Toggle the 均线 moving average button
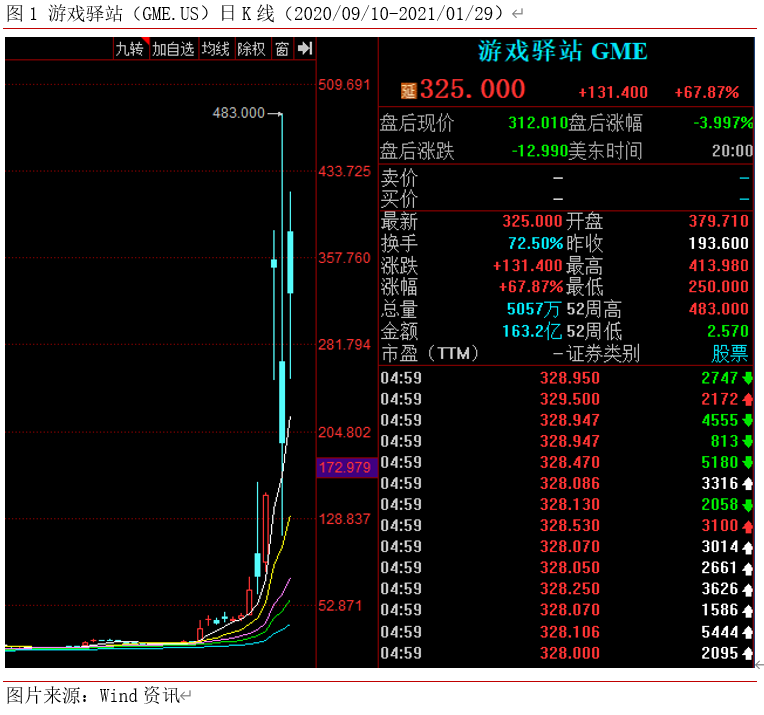The image size is (764, 715). click(x=216, y=49)
